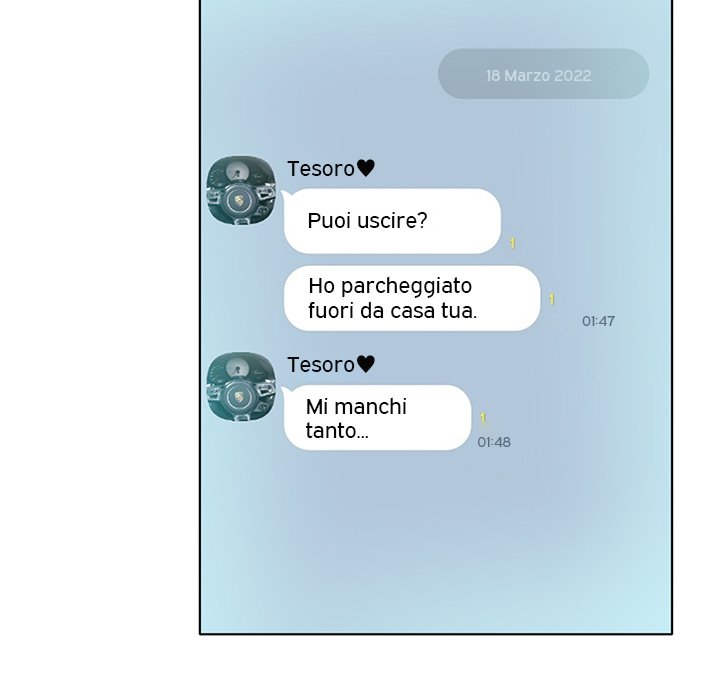Image resolution: width=720 pixels, height=700 pixels.
Task: Tap the Tesoro name above 'Puoi uscire?'
Action: click(x=321, y=169)
